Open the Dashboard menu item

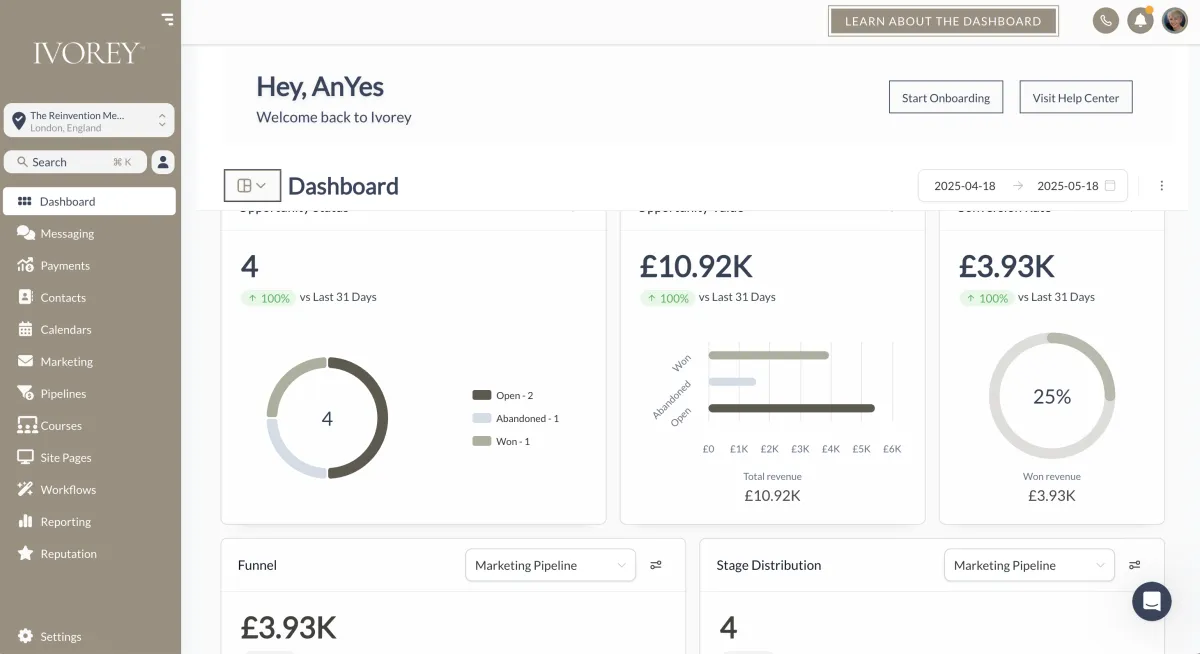[89, 201]
